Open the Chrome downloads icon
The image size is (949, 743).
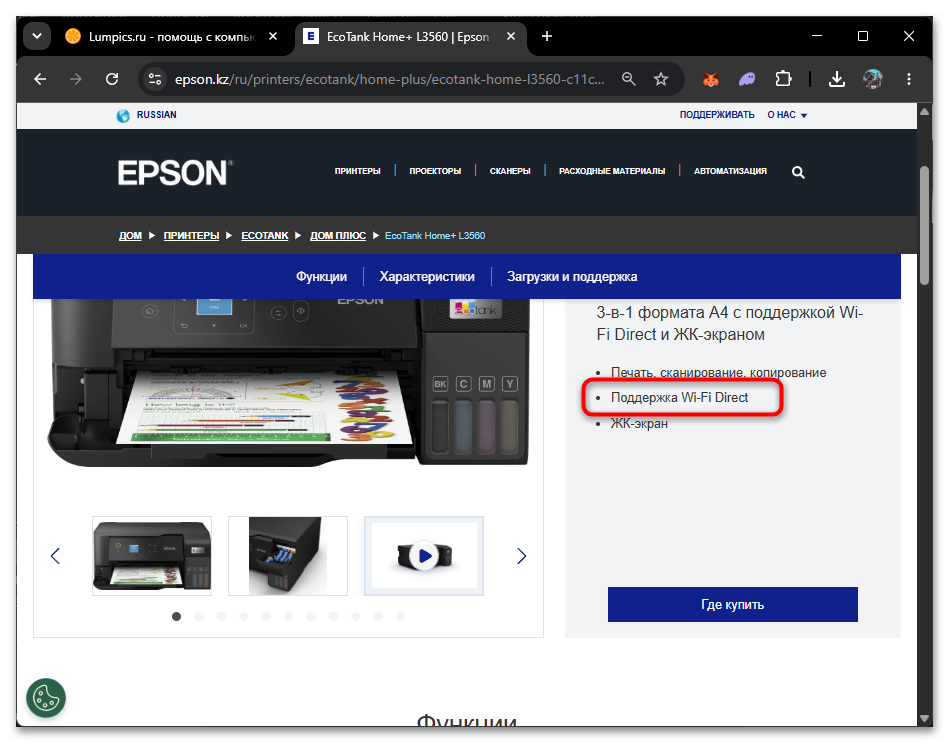click(x=836, y=79)
